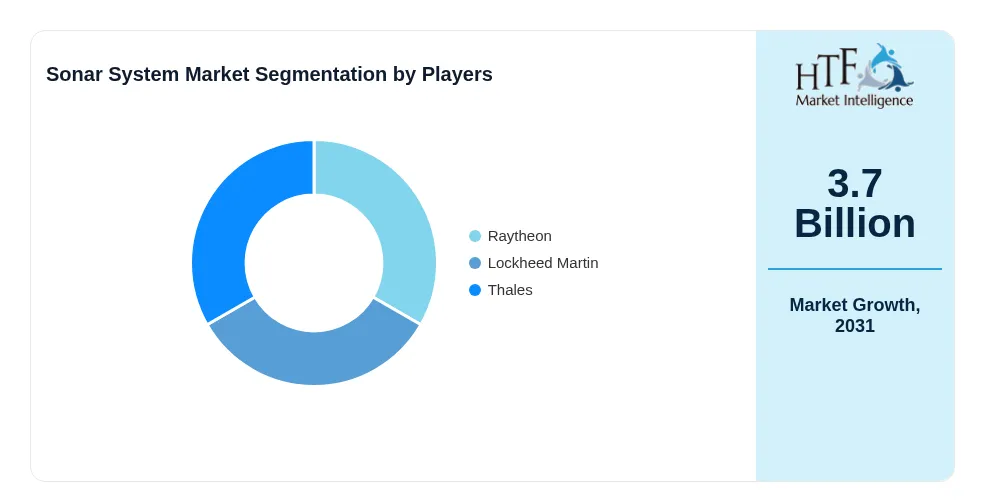Click the Market Growth, 2031 caption
Viewport: 983px width, 500px height.
(855, 315)
